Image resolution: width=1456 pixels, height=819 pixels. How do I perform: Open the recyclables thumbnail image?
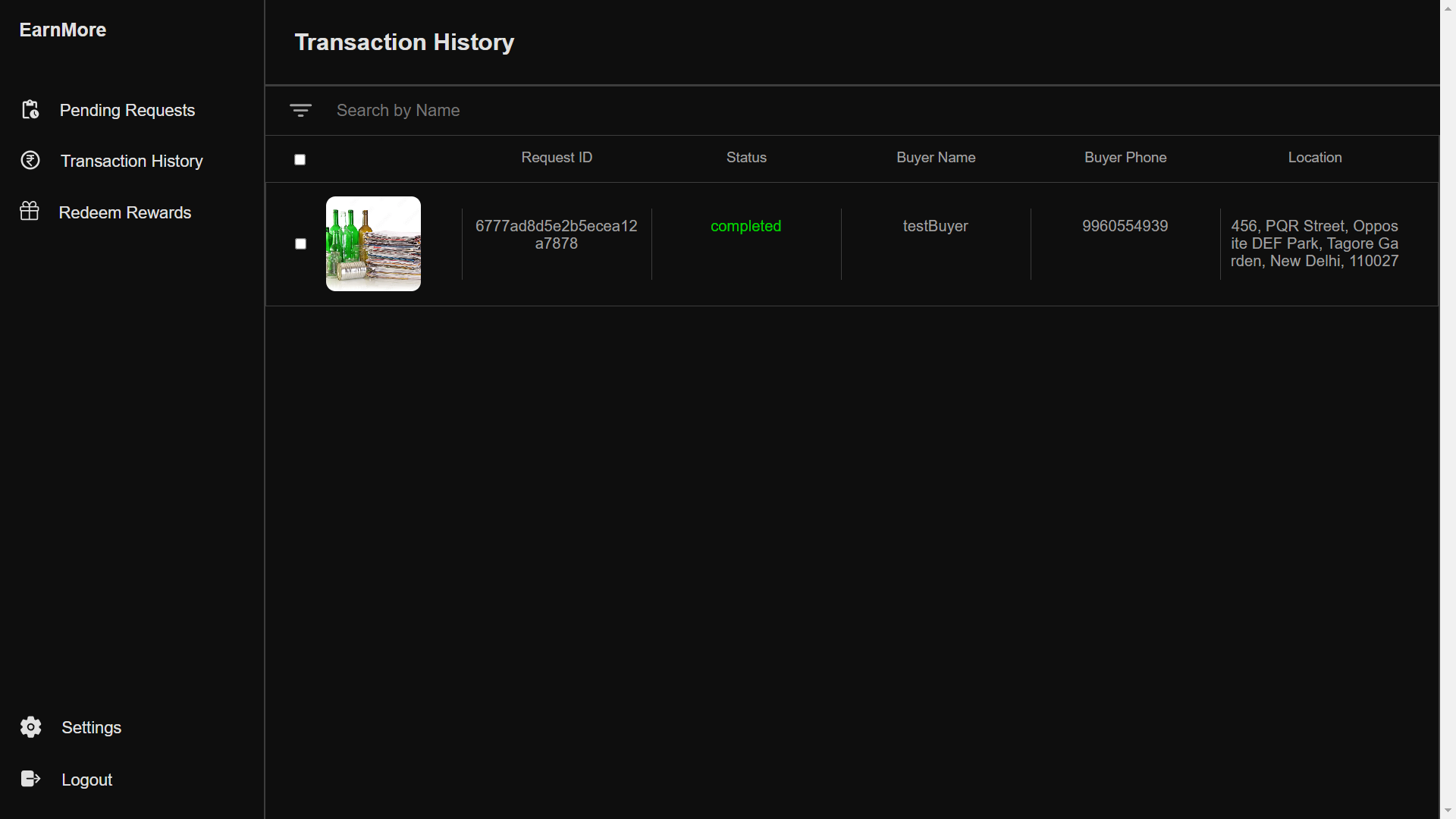point(373,243)
